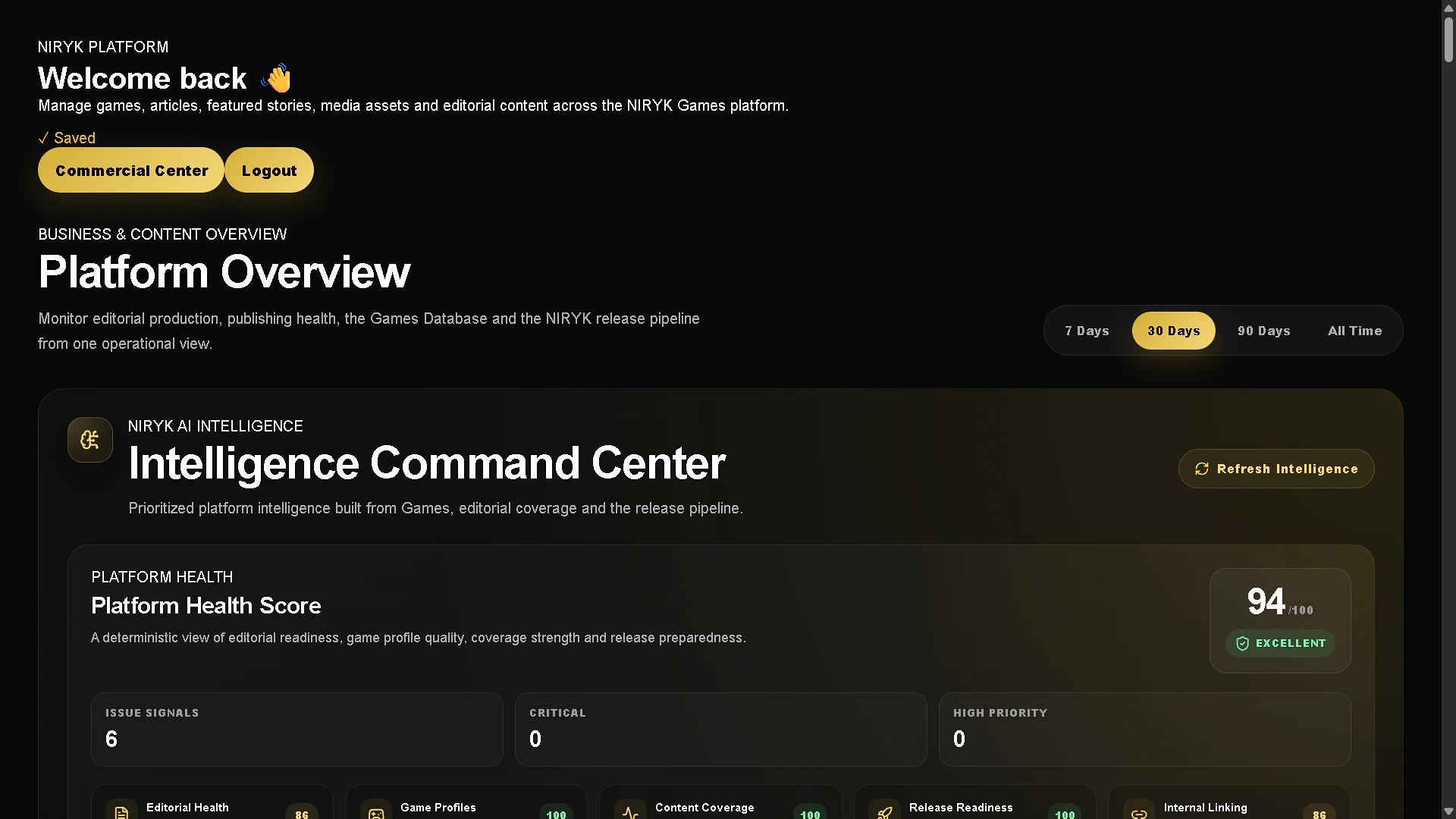Click the Logout button
1456x819 pixels.
point(269,170)
